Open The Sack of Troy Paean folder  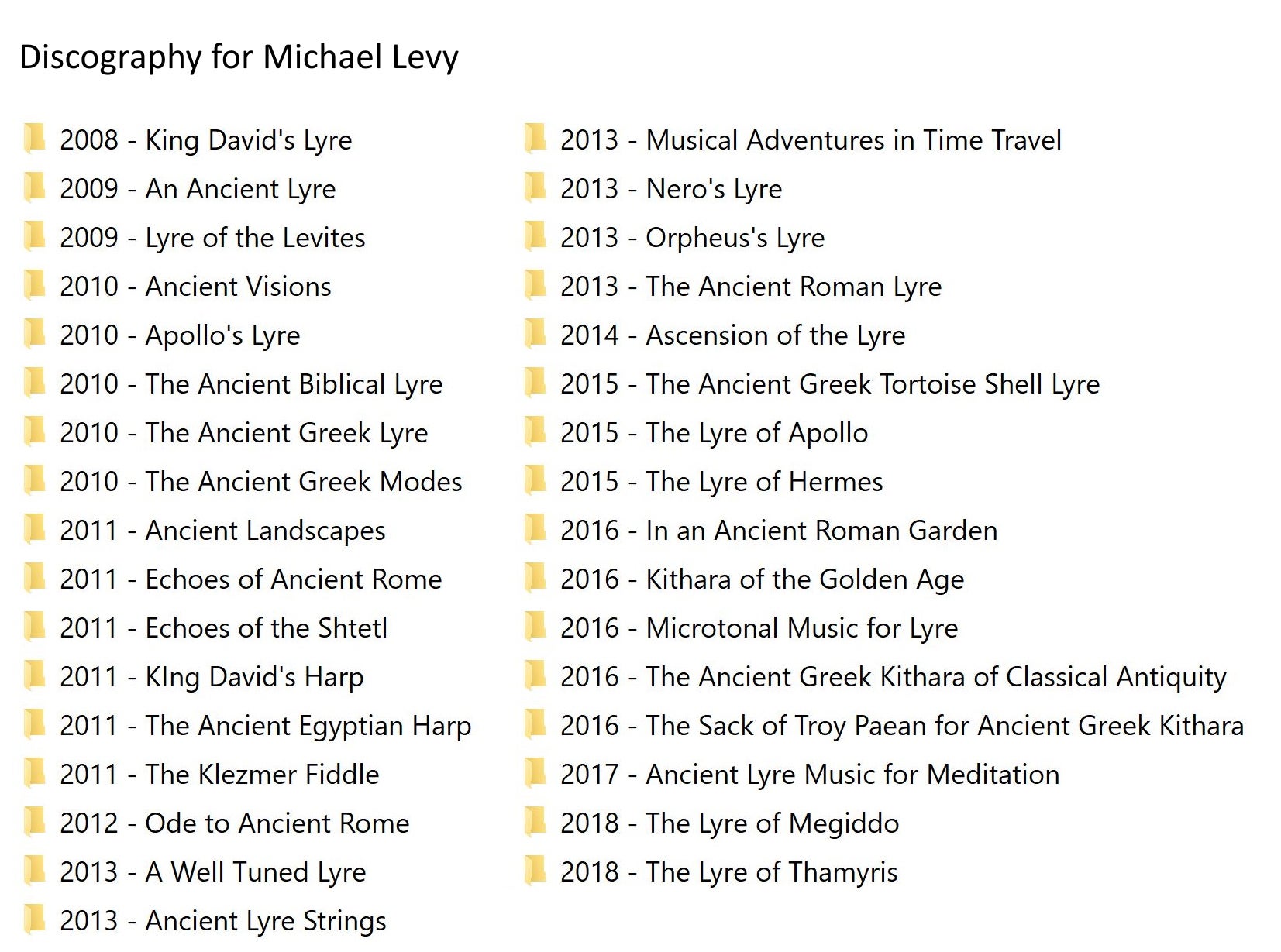901,726
